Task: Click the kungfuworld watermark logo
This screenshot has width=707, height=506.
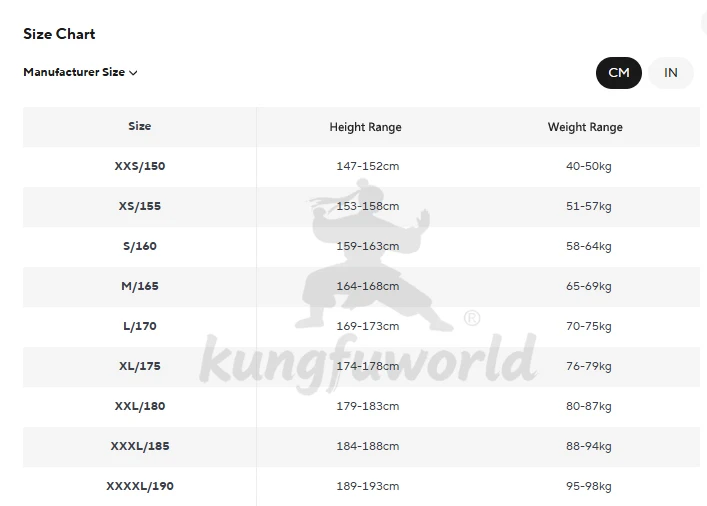Action: point(367,286)
